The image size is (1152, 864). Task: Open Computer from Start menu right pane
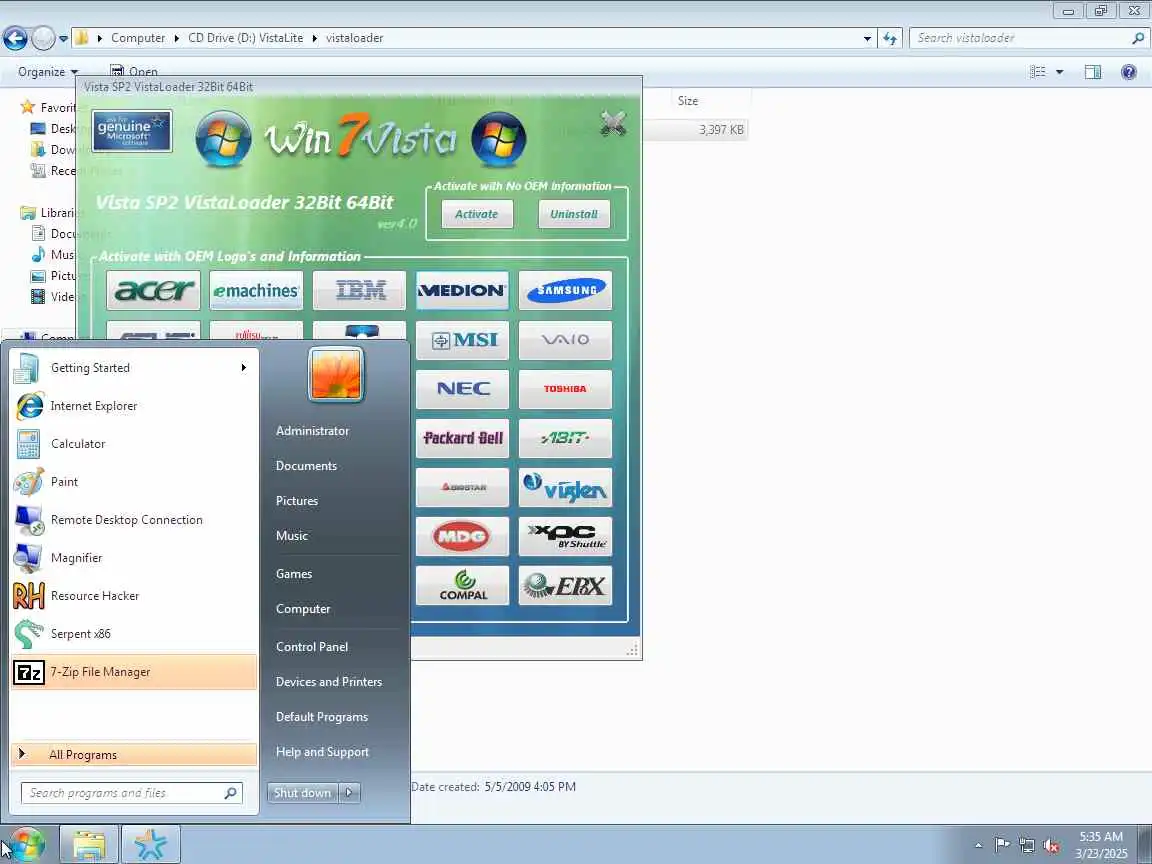(x=303, y=609)
